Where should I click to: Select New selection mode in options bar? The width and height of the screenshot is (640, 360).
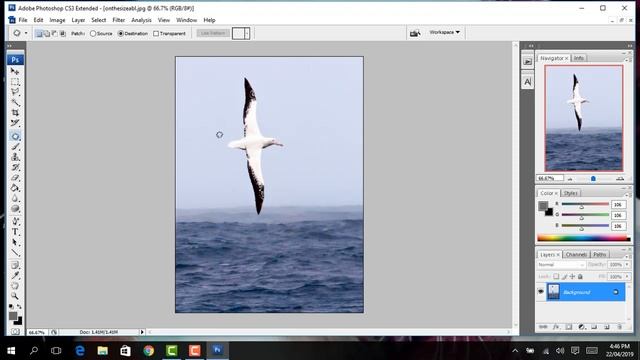[x=39, y=33]
